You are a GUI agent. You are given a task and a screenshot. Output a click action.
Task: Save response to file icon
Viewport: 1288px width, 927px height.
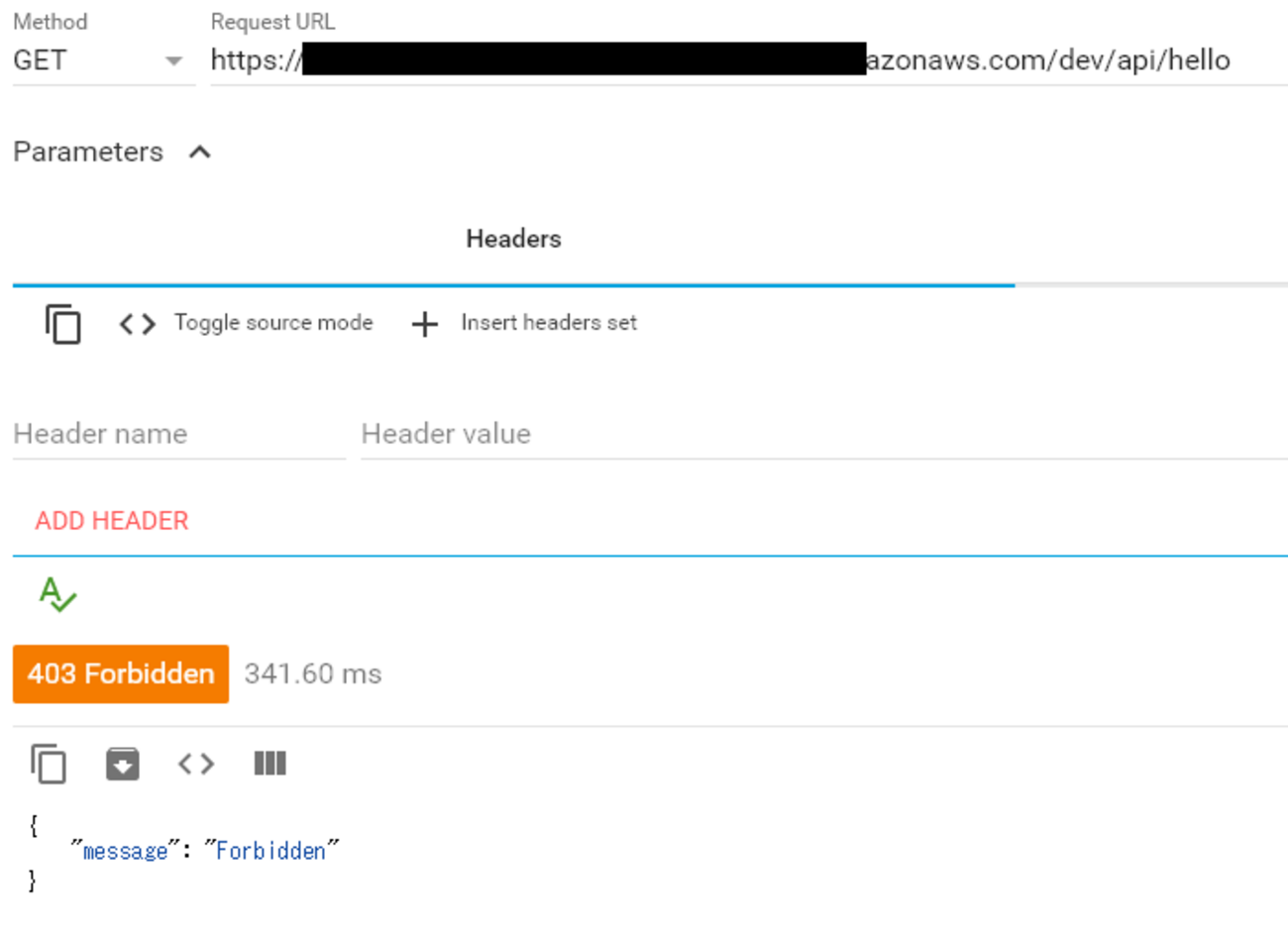(123, 764)
